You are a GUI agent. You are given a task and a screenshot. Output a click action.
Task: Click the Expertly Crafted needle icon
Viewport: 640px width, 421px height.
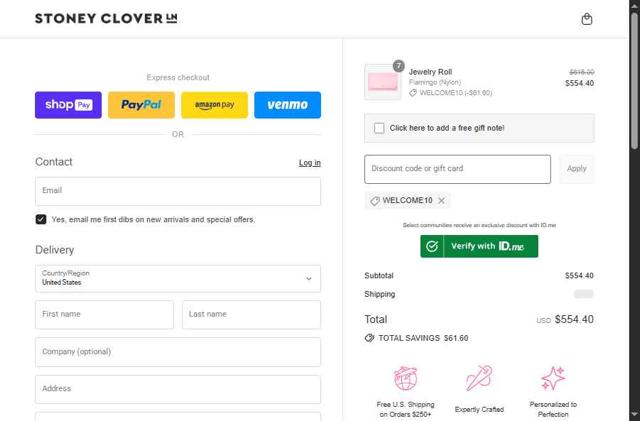pyautogui.click(x=479, y=378)
